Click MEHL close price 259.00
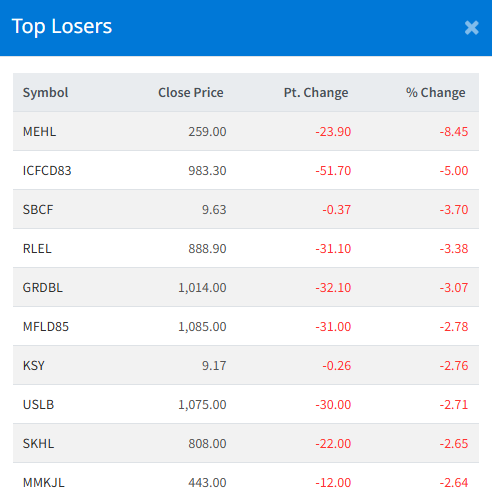 (207, 131)
